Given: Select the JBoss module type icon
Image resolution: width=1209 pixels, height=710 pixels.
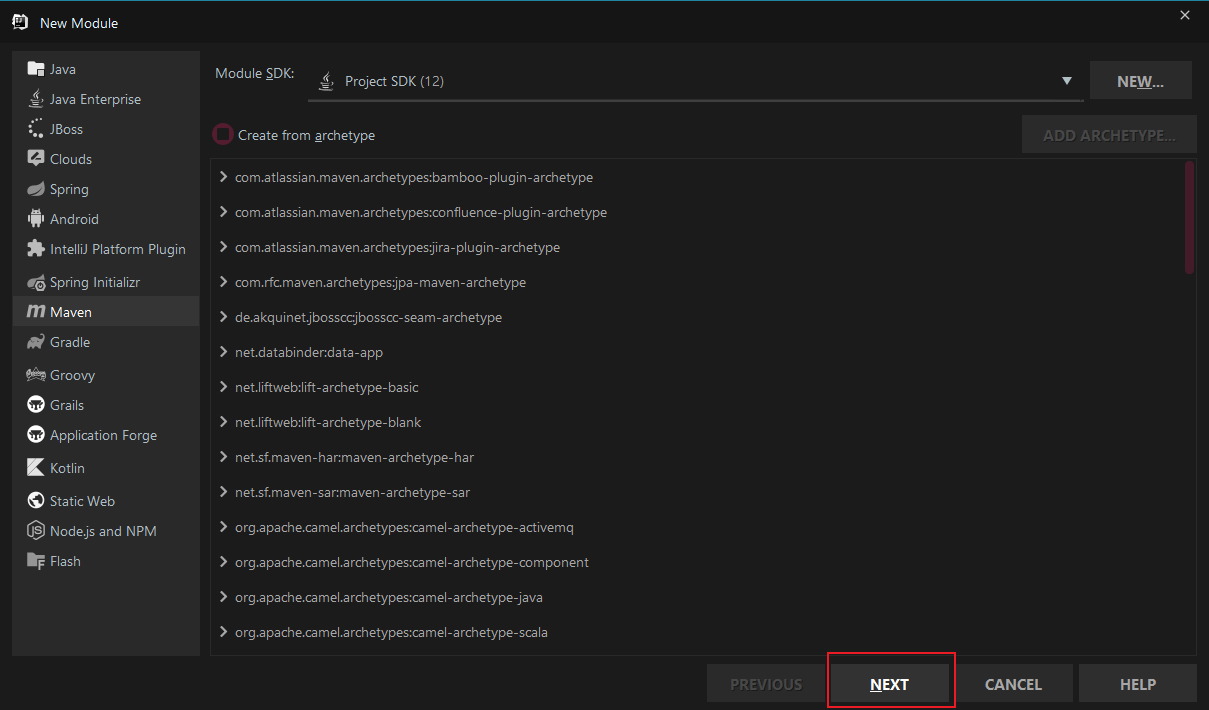Looking at the screenshot, I should [36, 129].
